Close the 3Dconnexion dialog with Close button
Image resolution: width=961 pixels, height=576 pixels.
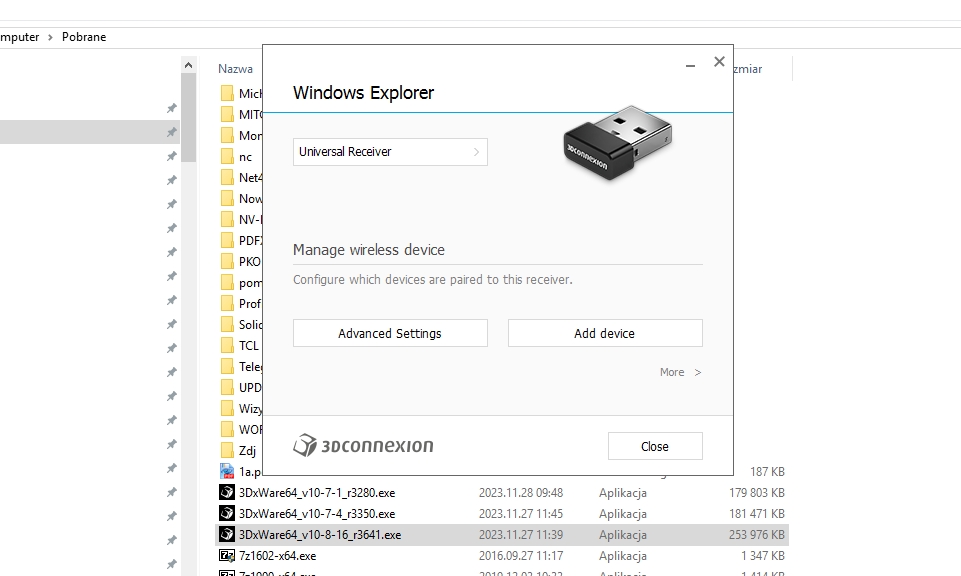655,446
